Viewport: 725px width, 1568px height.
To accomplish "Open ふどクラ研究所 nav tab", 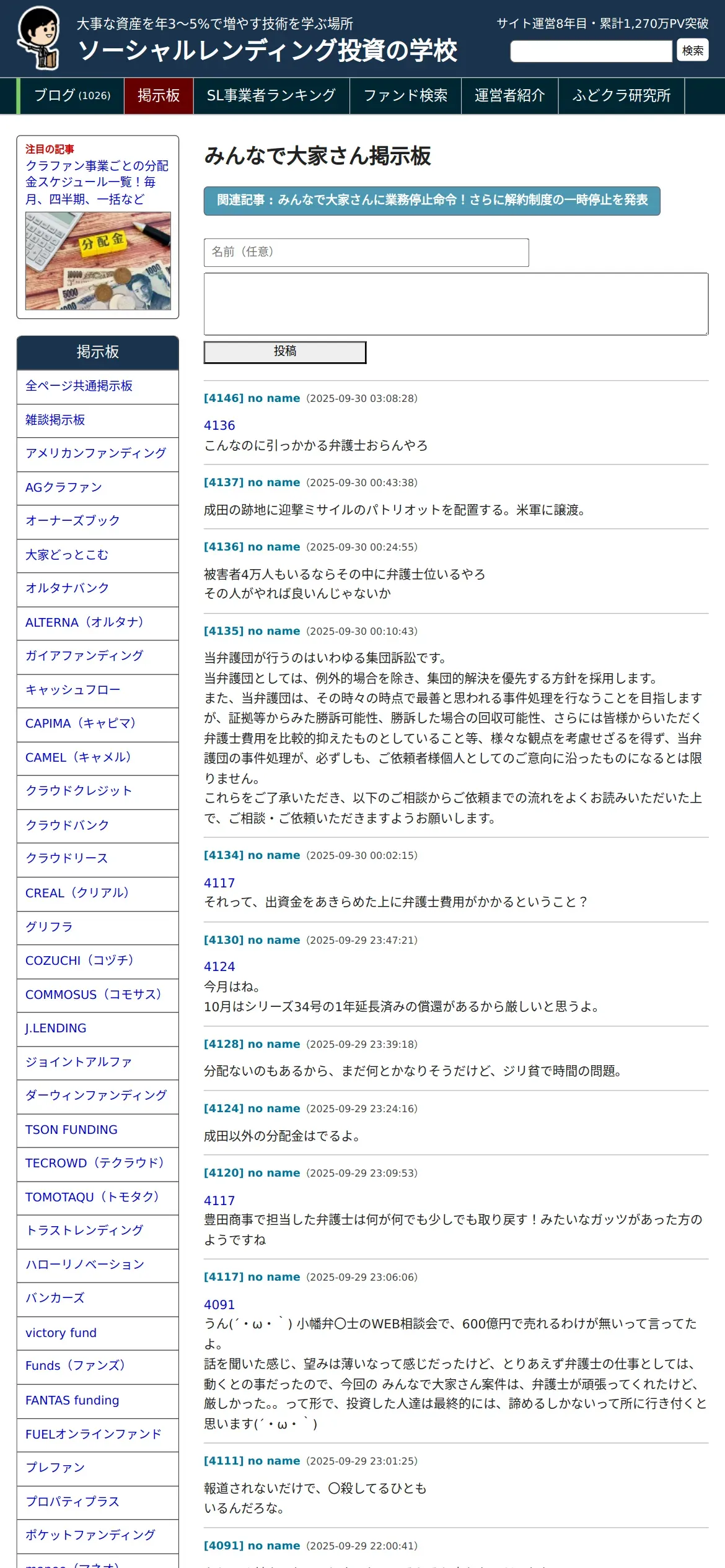I will (621, 95).
